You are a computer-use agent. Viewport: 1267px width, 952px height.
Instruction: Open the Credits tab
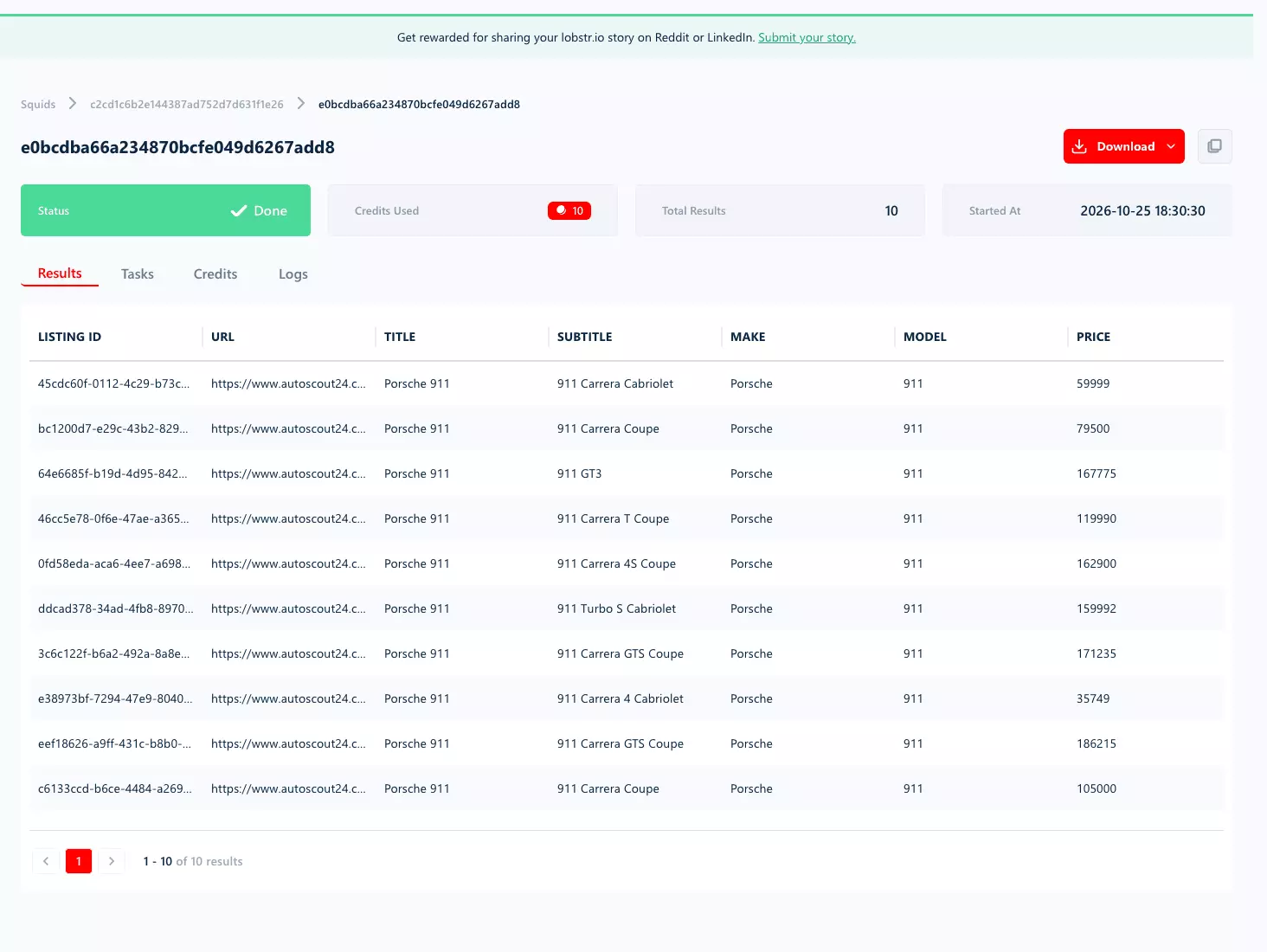(215, 274)
